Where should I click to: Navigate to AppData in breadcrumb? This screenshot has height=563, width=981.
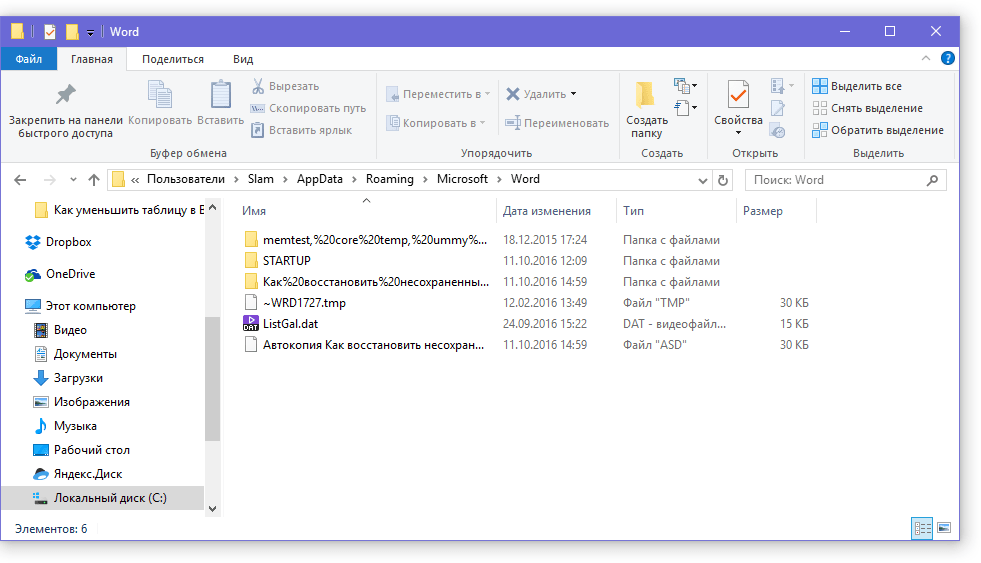320,179
